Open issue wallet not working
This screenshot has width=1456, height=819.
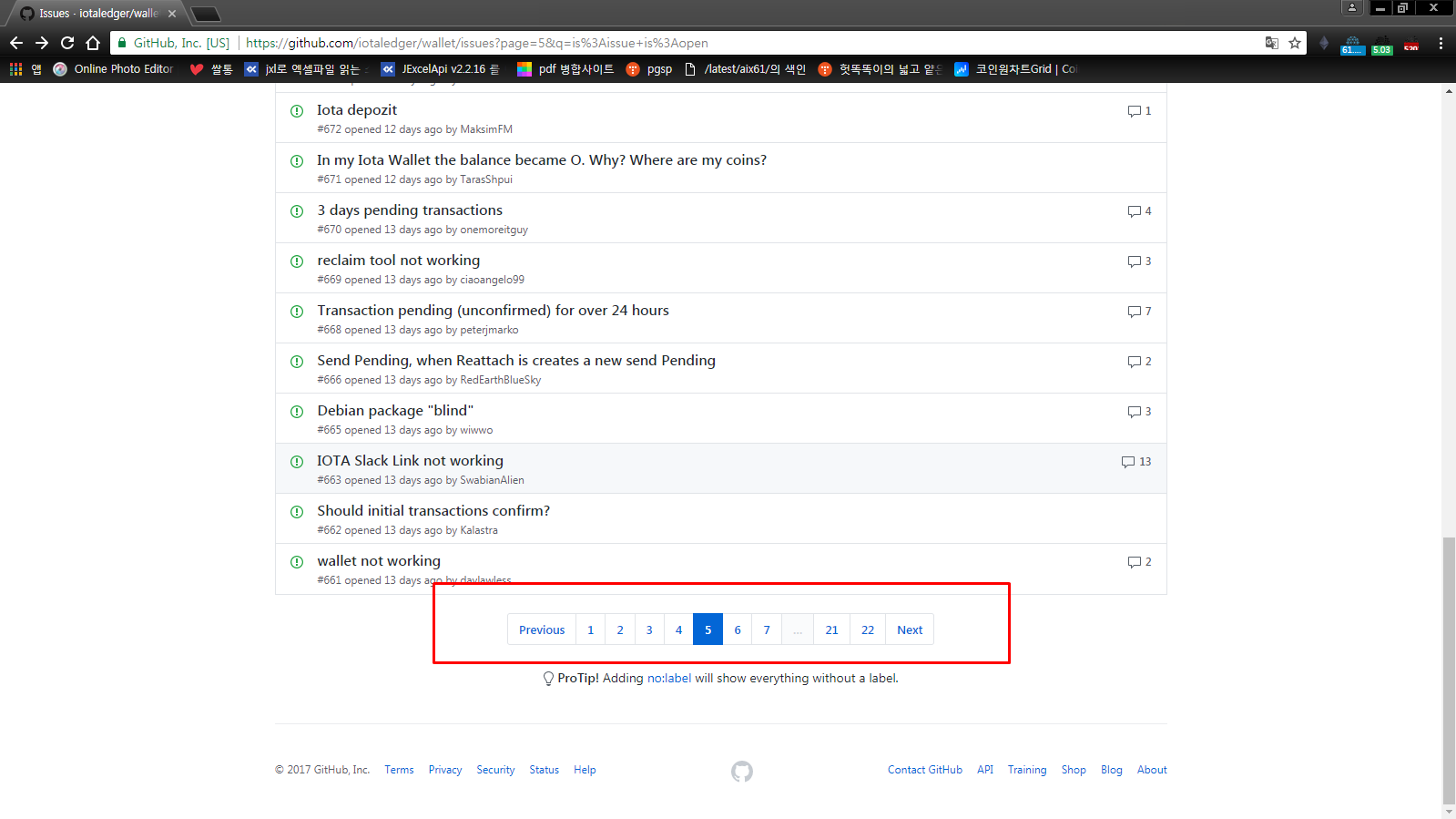(379, 560)
